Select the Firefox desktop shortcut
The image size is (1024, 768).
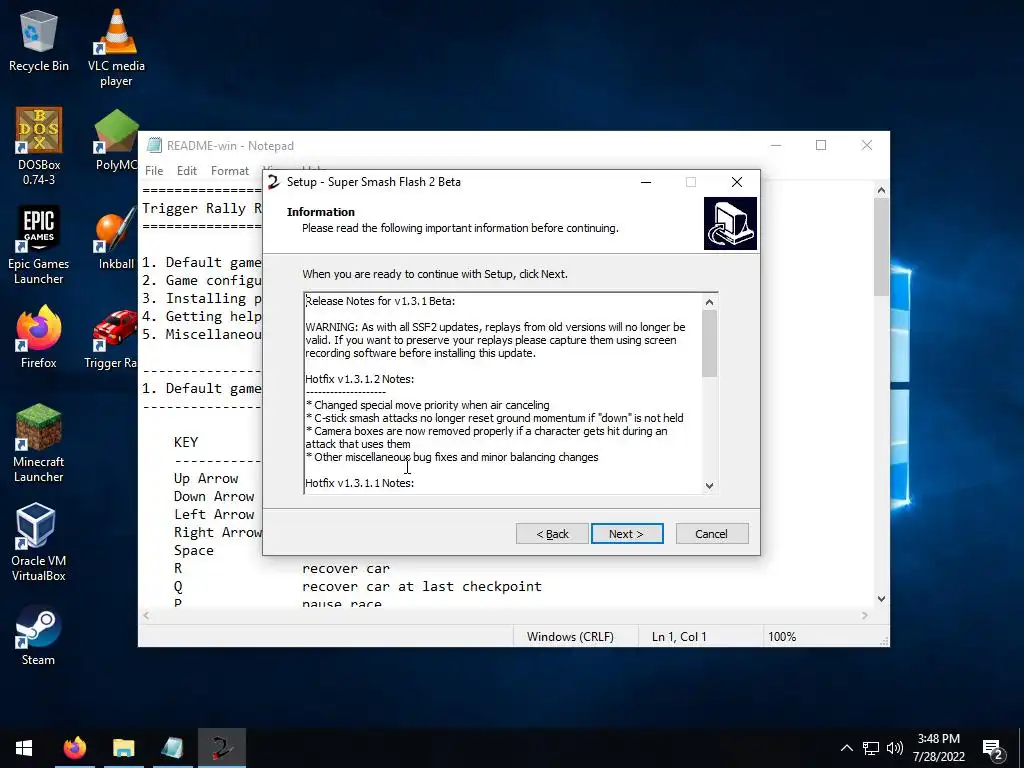click(x=39, y=338)
